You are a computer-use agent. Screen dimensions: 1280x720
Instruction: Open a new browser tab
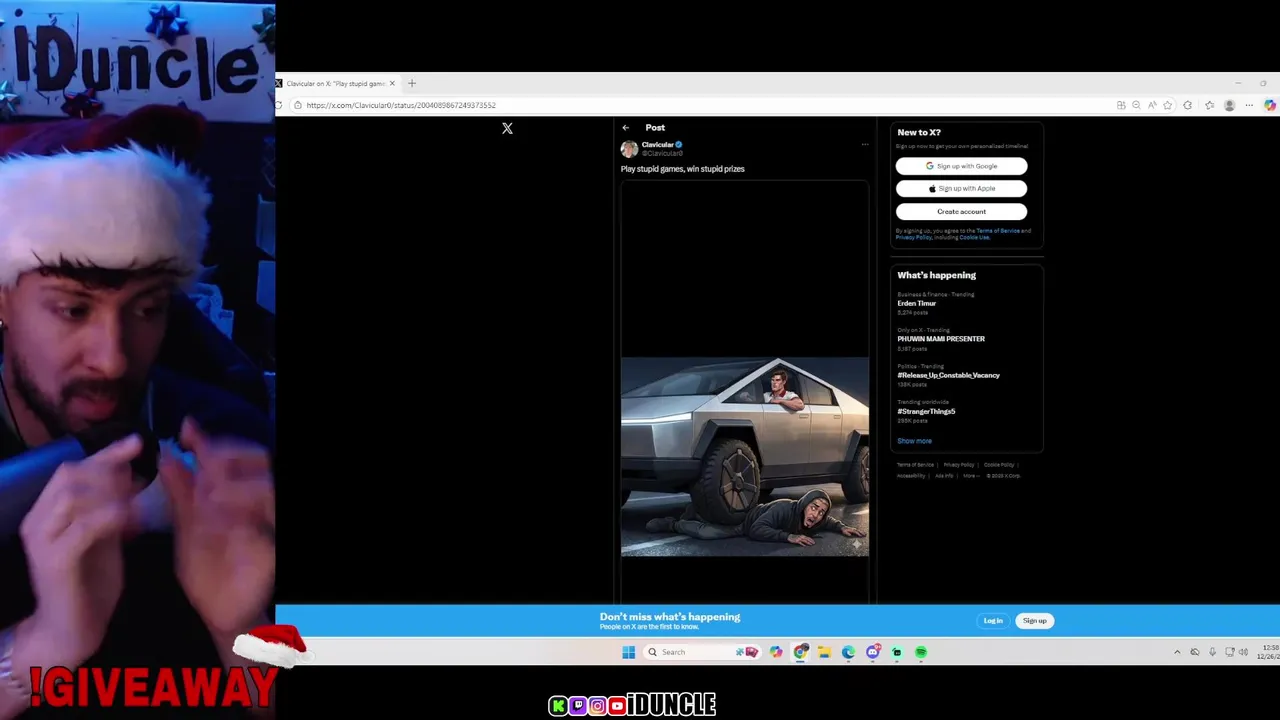pos(412,83)
